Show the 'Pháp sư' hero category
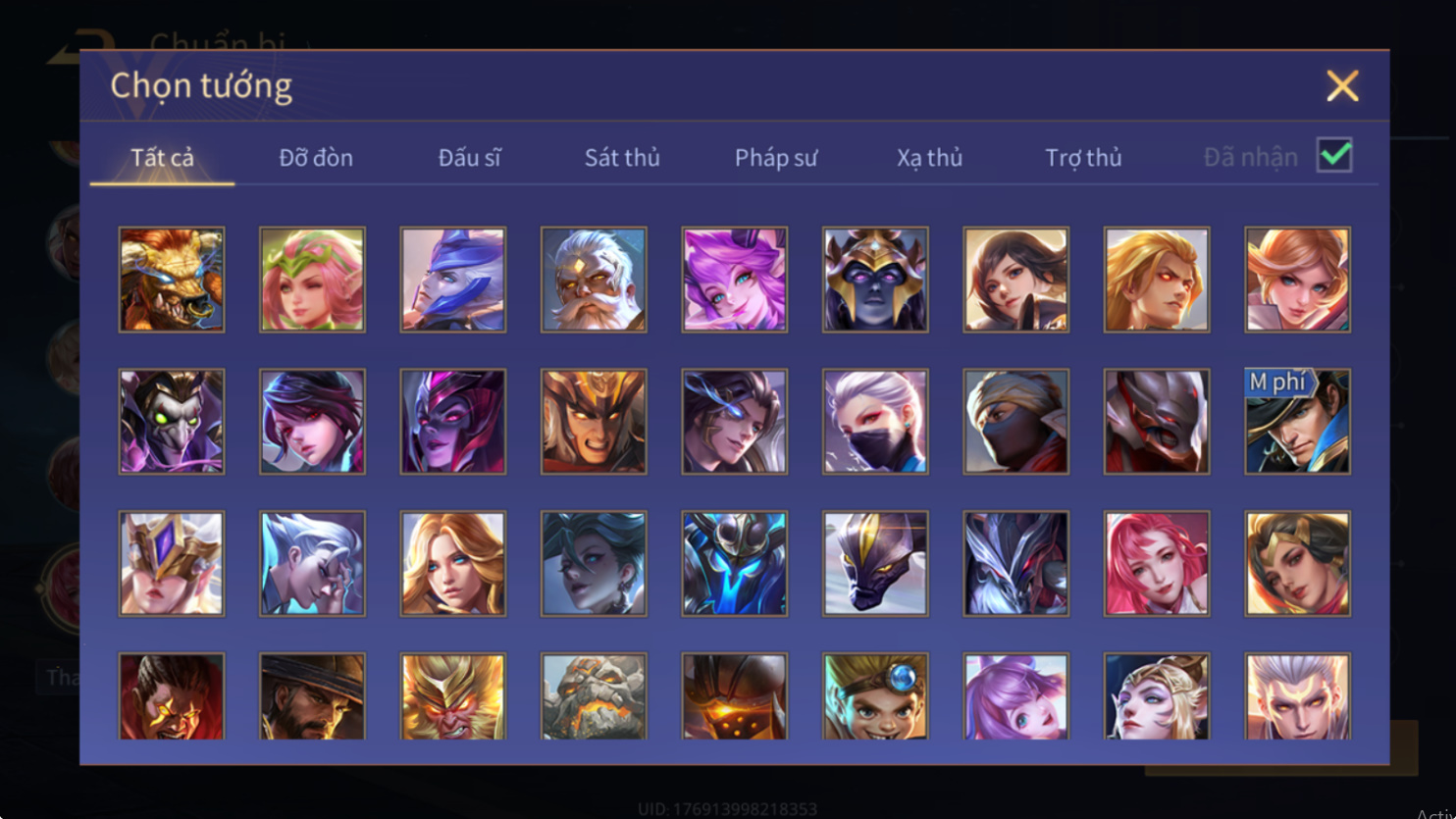This screenshot has height=819, width=1456. 776,157
